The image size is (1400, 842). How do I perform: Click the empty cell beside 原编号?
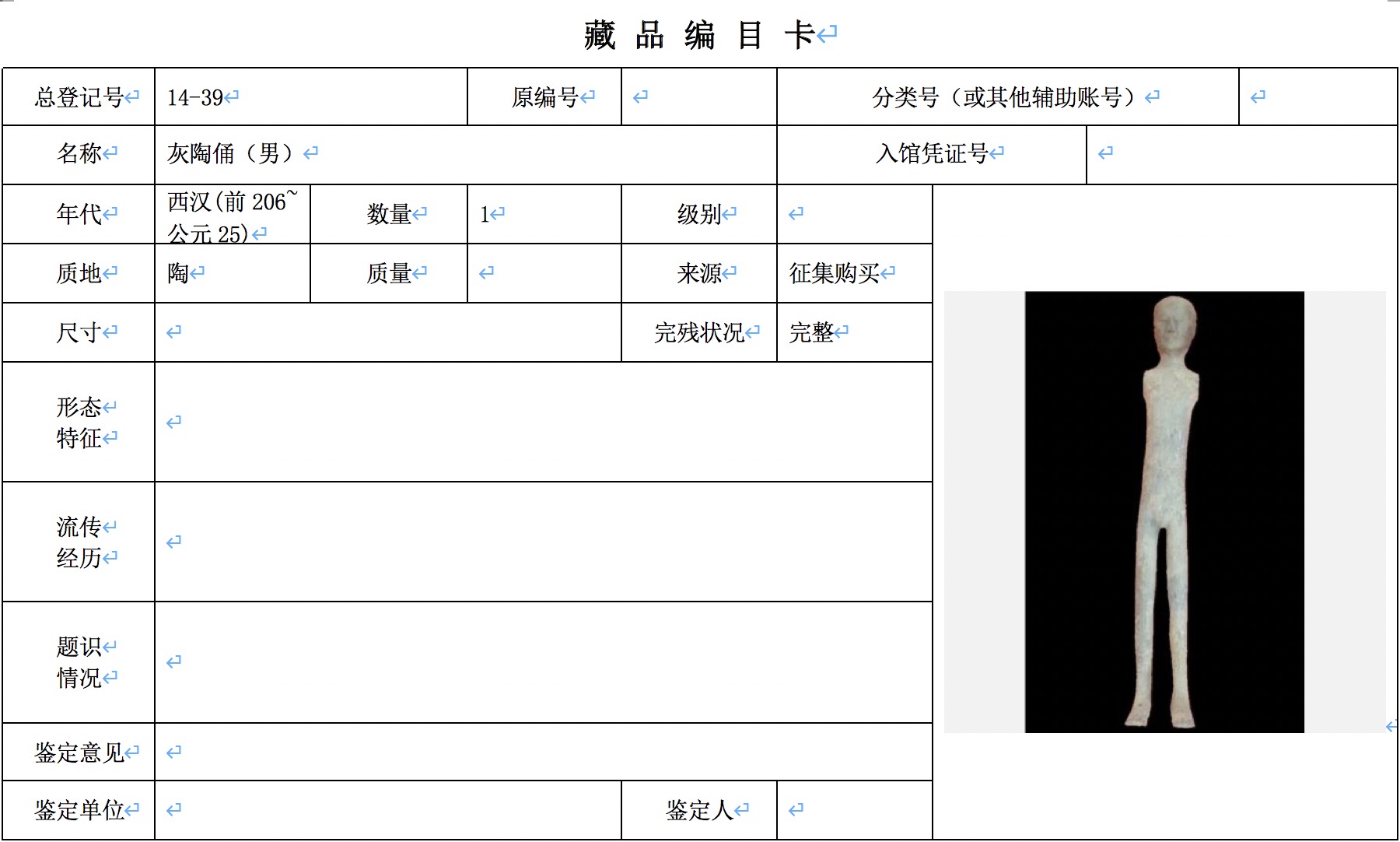tap(699, 96)
